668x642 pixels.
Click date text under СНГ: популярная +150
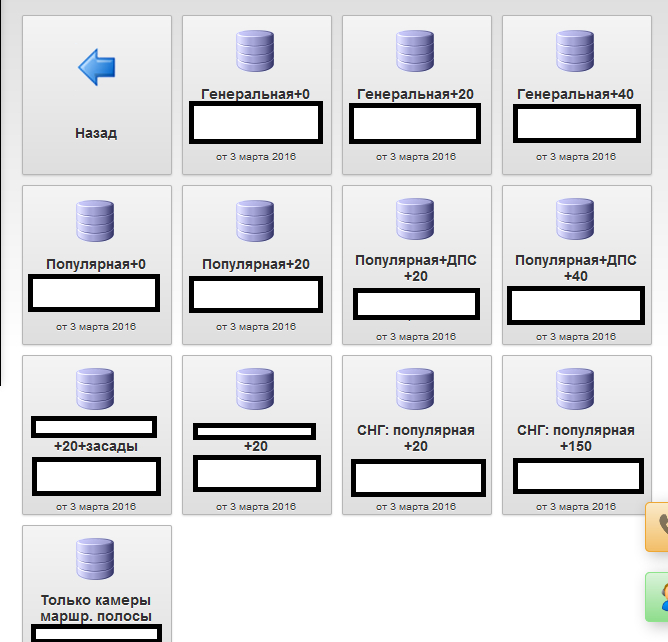point(576,507)
